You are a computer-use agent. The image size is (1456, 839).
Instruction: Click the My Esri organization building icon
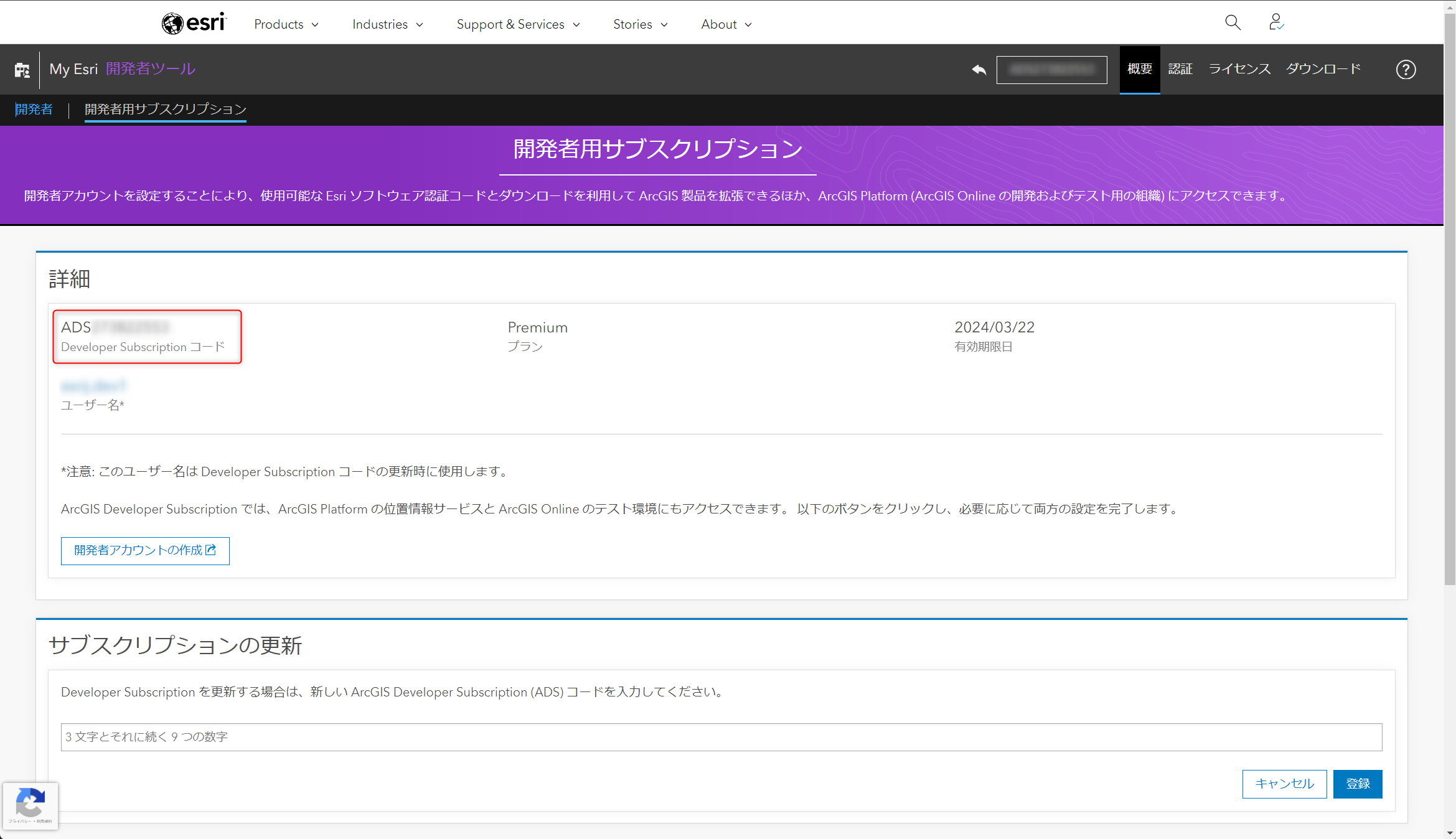pyautogui.click(x=22, y=70)
